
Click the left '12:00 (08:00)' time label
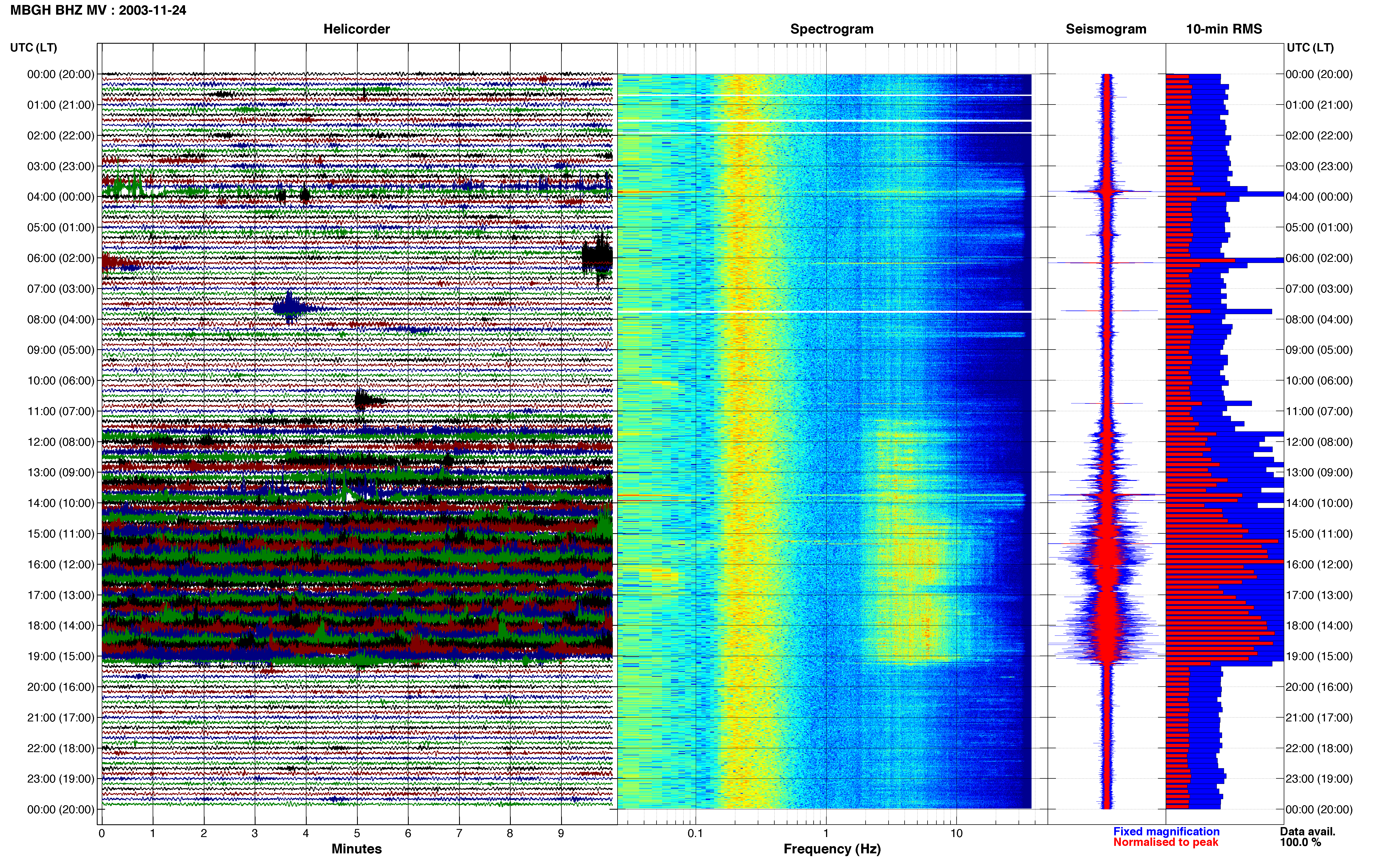point(61,442)
